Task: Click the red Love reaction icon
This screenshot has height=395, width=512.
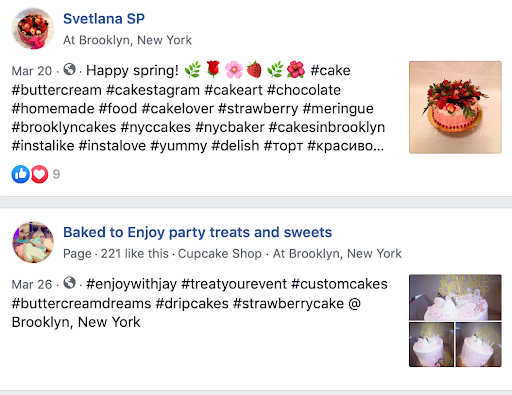Action: [40, 174]
